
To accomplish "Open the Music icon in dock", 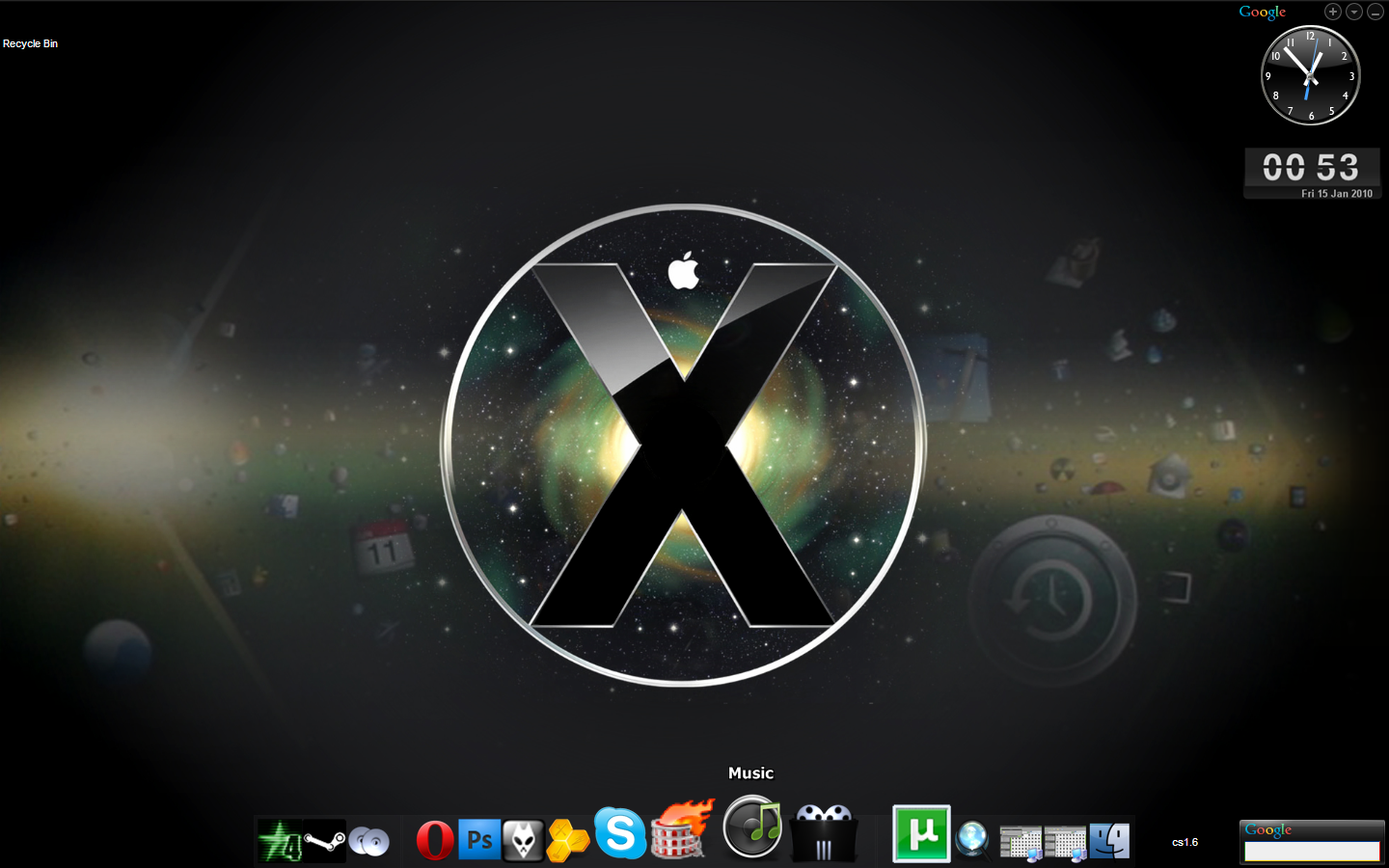I will [752, 827].
